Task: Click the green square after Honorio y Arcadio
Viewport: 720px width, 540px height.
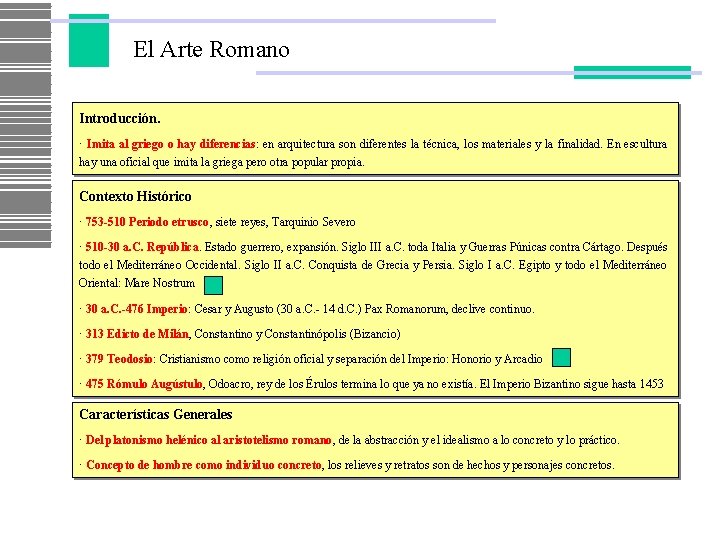Action: tap(561, 357)
